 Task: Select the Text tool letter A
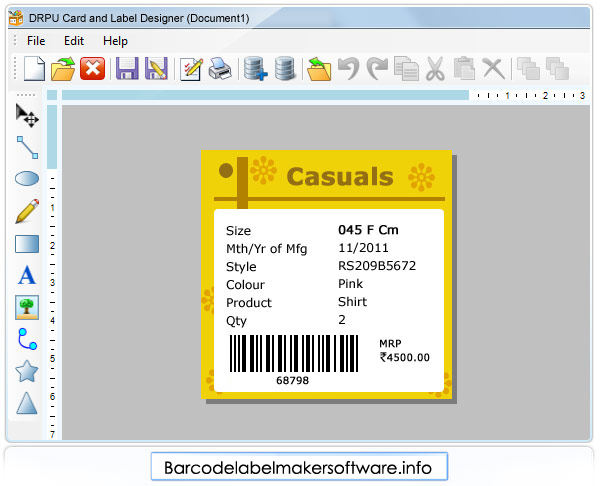point(27,275)
